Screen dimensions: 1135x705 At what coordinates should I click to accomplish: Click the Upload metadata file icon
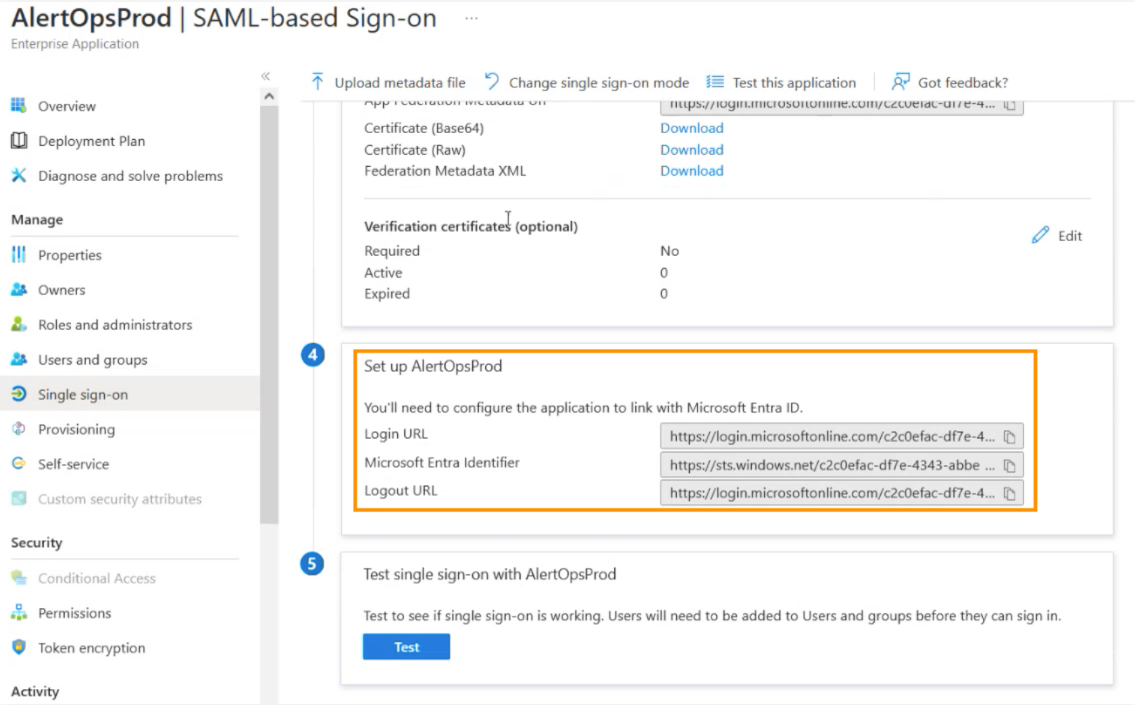[318, 82]
